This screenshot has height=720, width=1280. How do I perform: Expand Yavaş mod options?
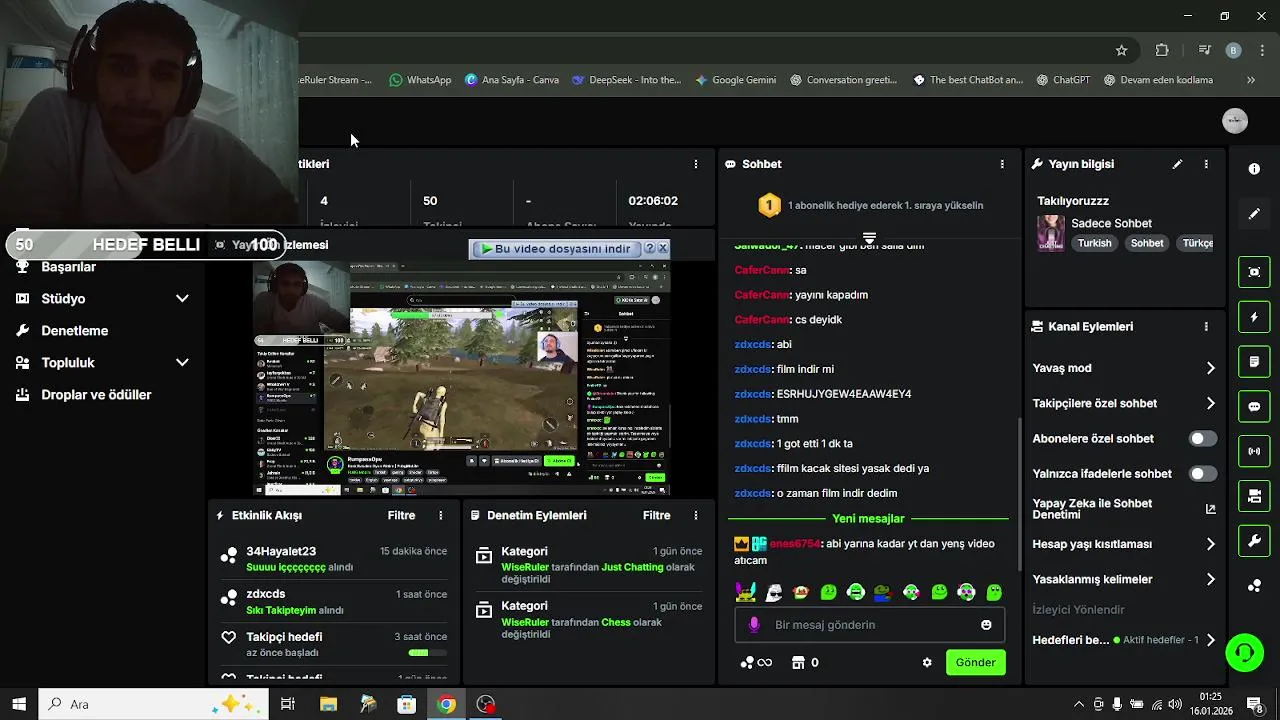(x=1210, y=368)
